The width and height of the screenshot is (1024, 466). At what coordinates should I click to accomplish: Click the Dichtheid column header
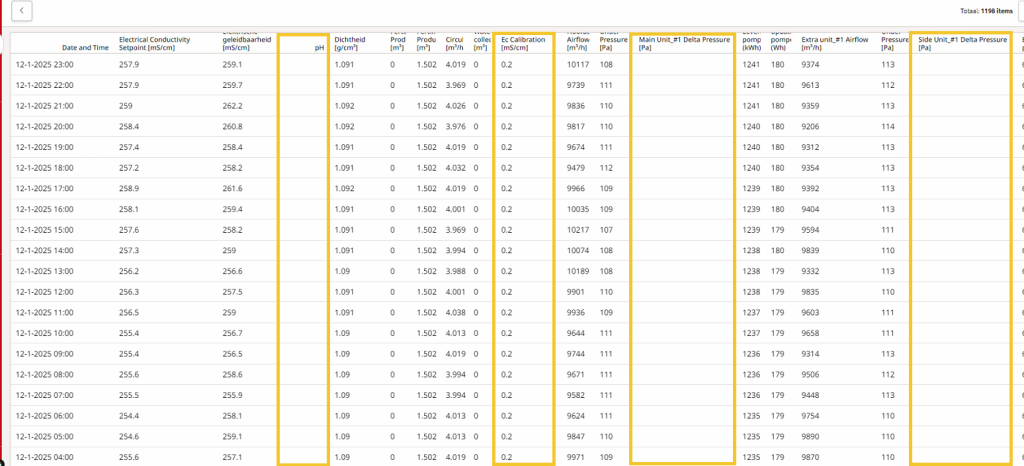point(349,44)
